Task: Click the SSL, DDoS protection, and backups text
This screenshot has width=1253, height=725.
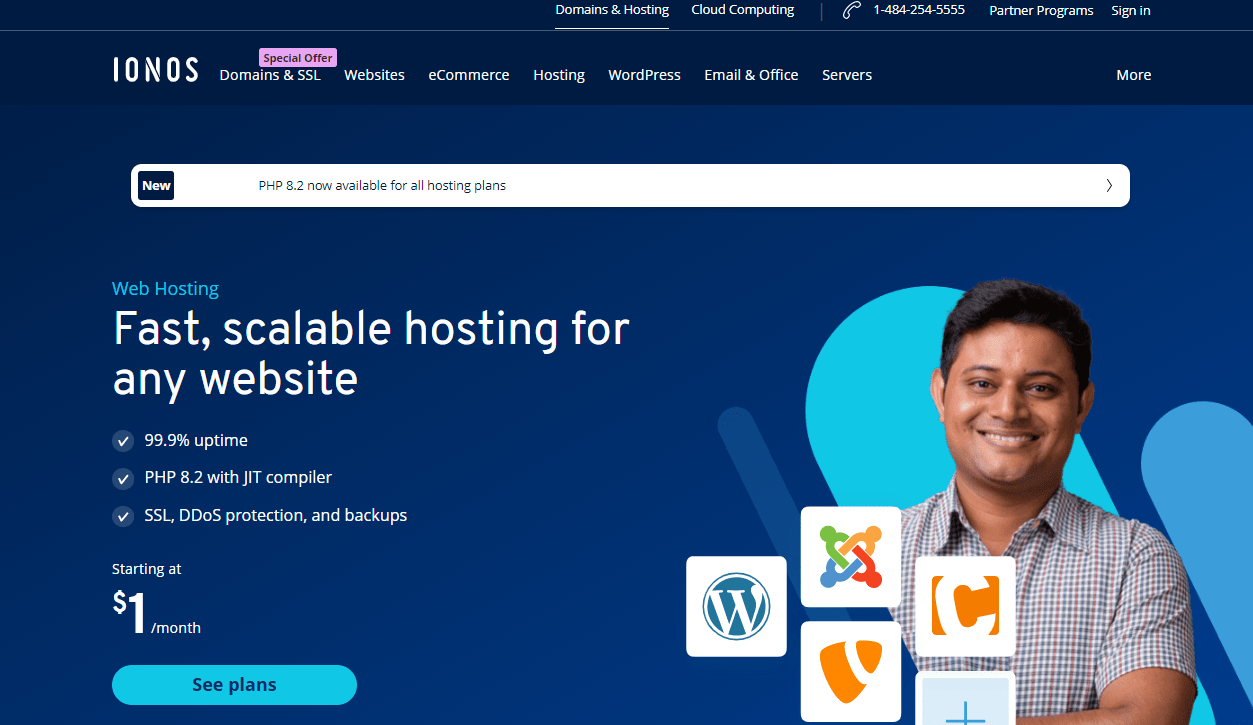Action: (x=276, y=516)
